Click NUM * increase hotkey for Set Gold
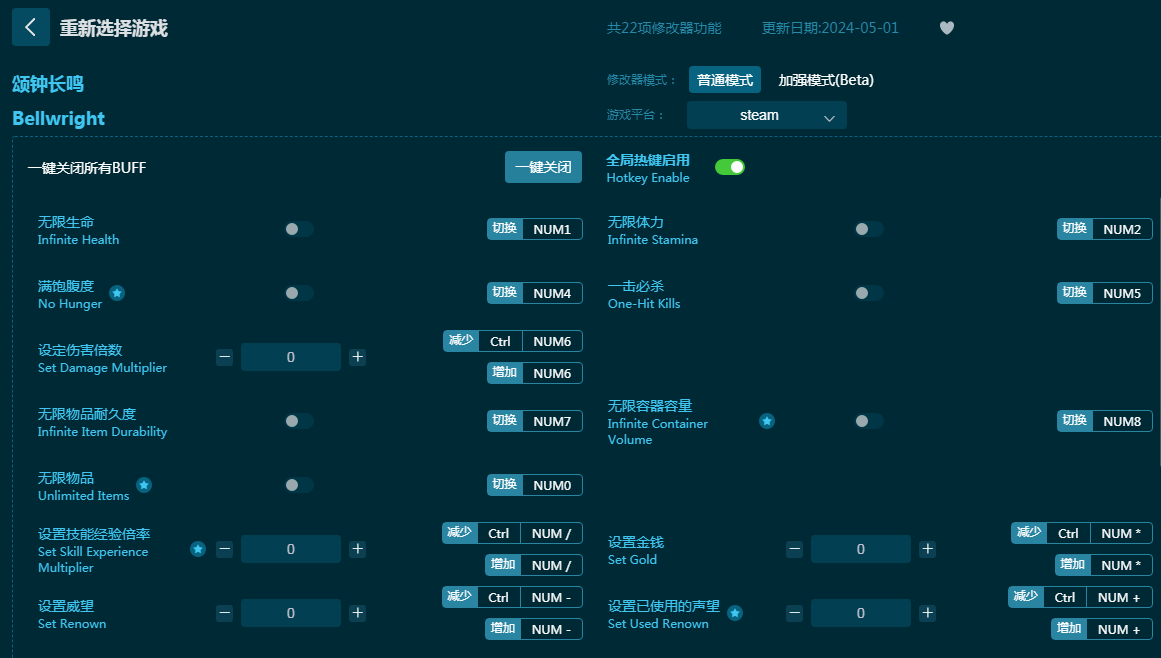The image size is (1161, 658). pyautogui.click(x=1104, y=565)
